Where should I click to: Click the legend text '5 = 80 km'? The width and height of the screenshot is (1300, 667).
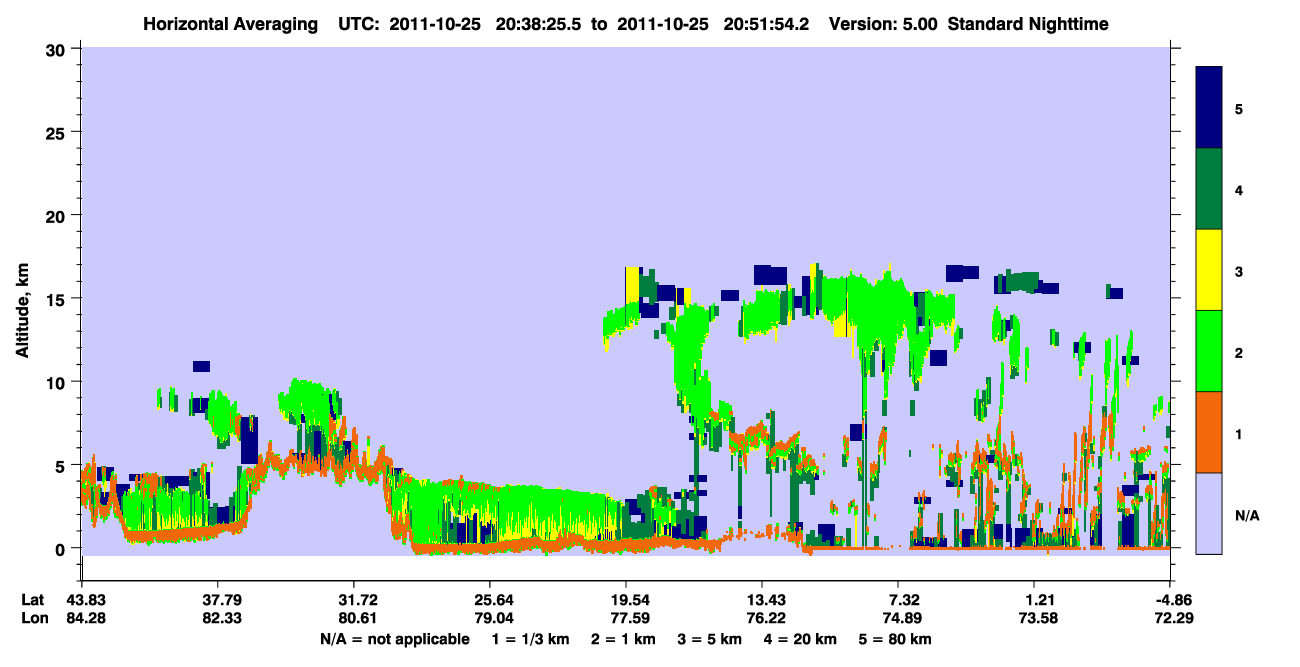click(895, 639)
